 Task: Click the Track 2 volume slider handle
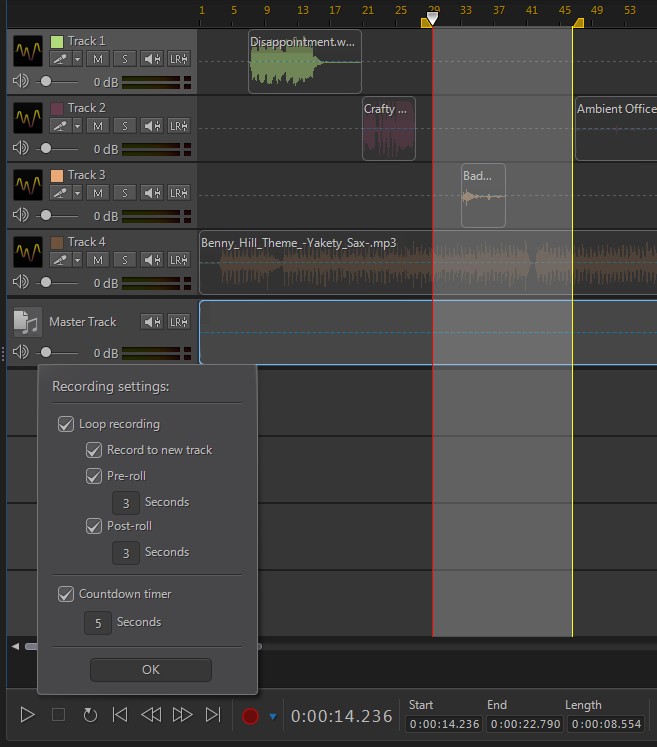click(45, 149)
